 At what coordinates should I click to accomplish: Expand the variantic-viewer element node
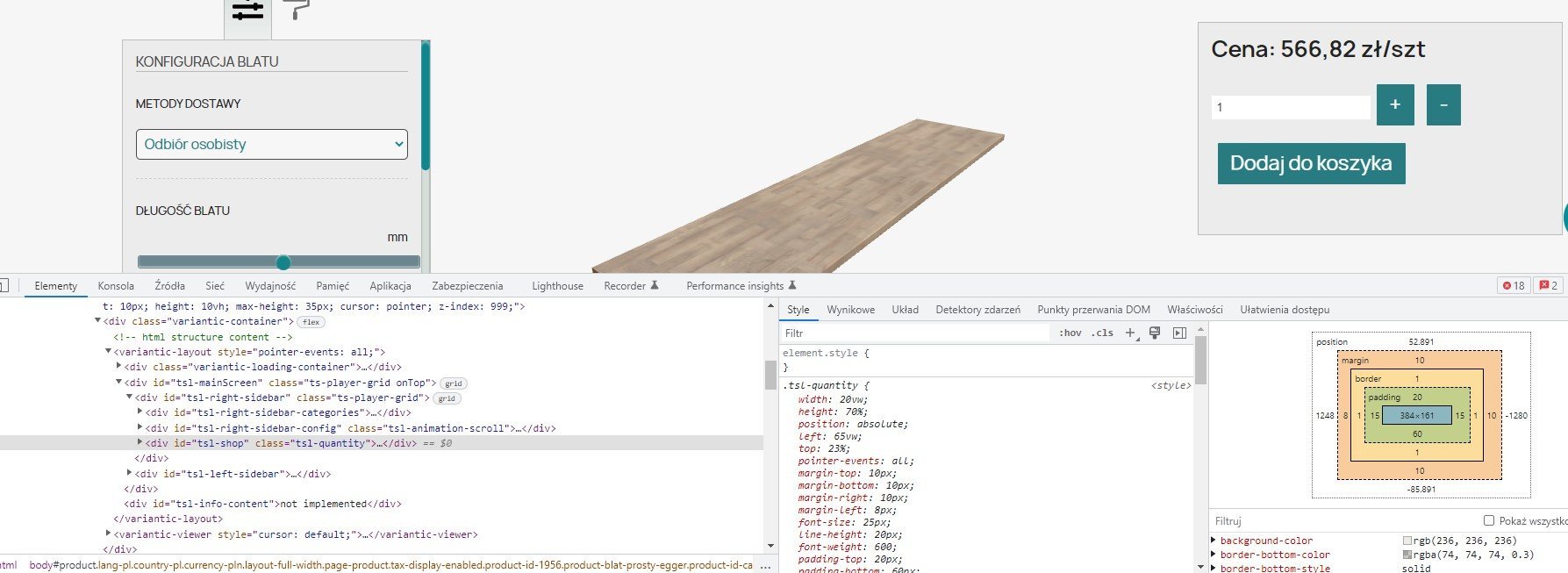[x=109, y=534]
